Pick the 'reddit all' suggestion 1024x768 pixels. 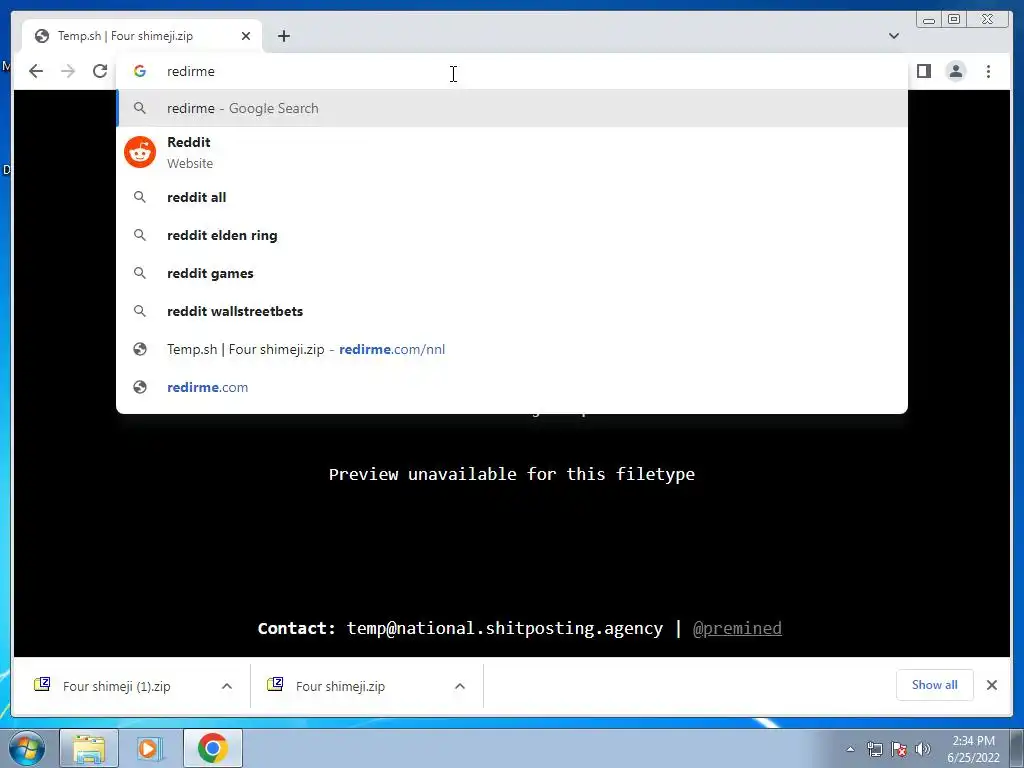(512, 197)
